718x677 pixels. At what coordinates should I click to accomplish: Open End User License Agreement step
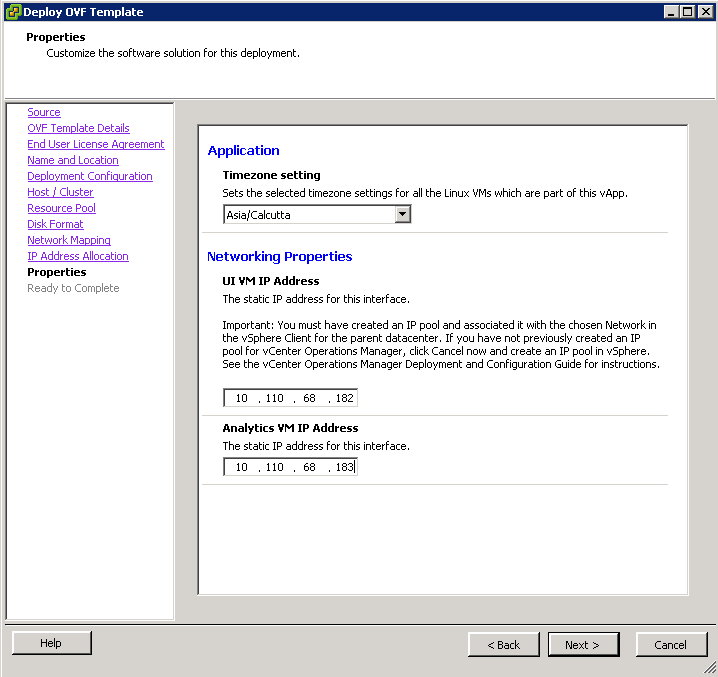(x=96, y=144)
